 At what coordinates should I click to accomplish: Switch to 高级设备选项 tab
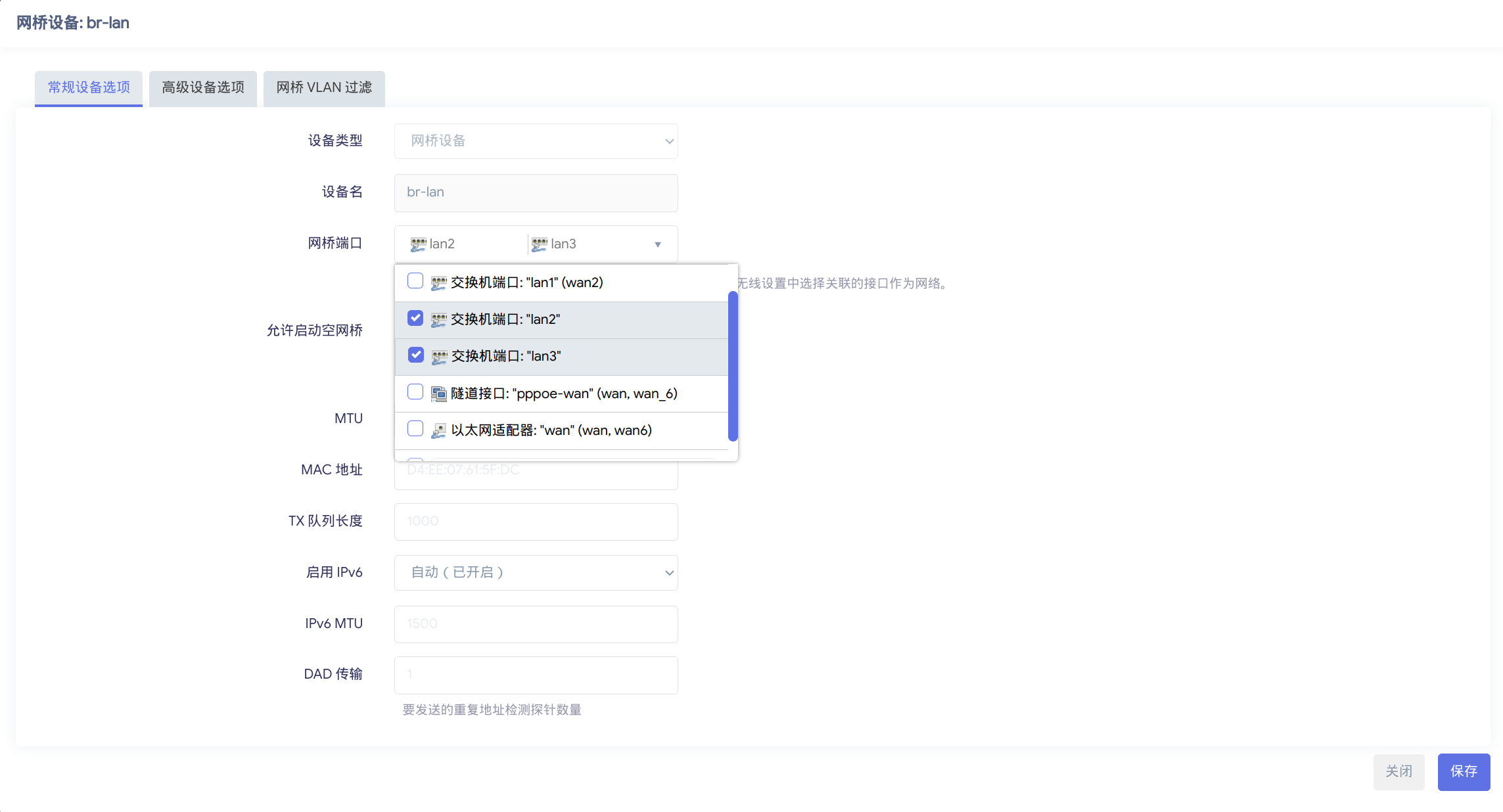203,88
